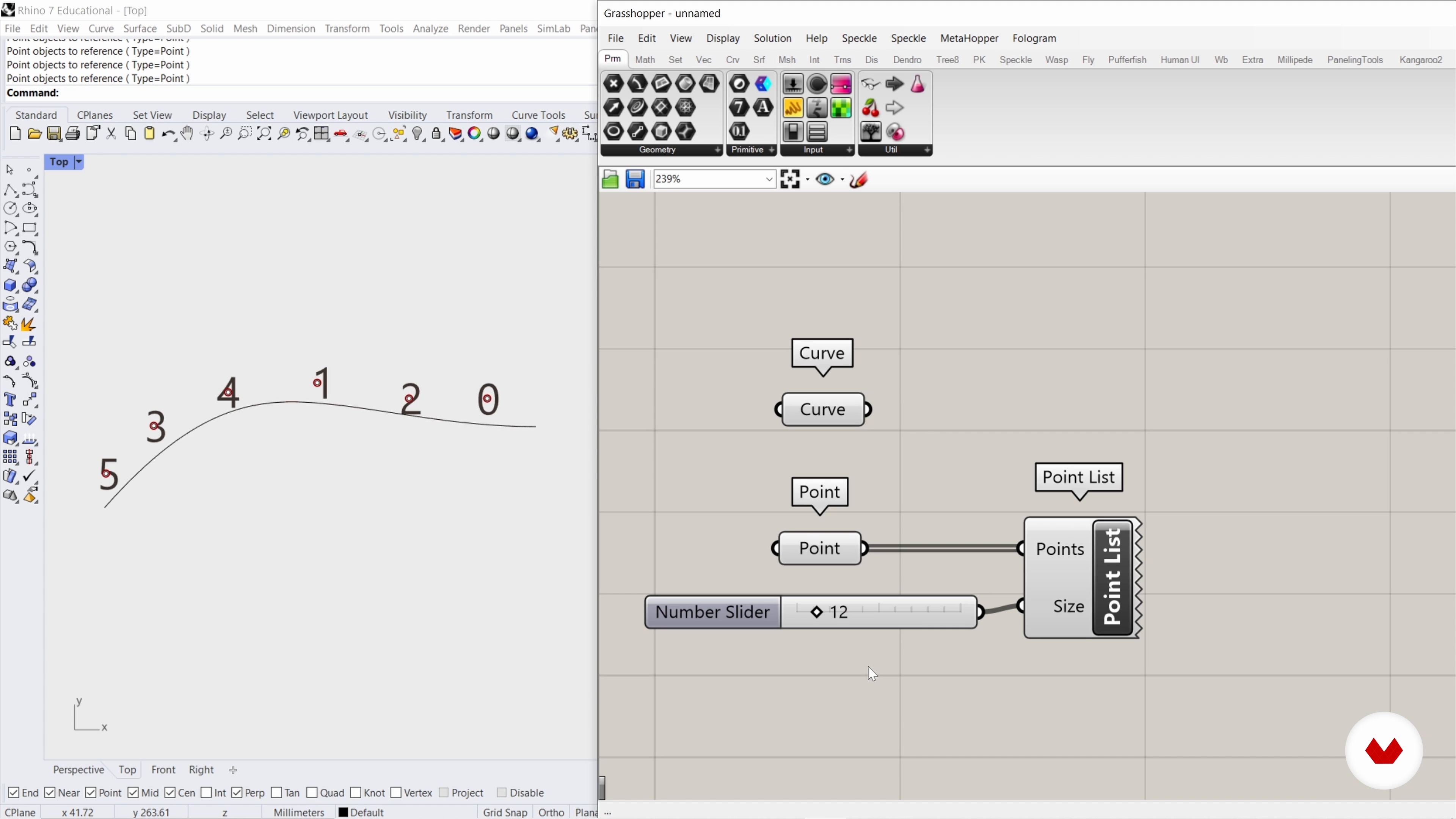Click the Integer parameter '7' icon
Viewport: 1456px width, 819px height.
click(x=739, y=107)
